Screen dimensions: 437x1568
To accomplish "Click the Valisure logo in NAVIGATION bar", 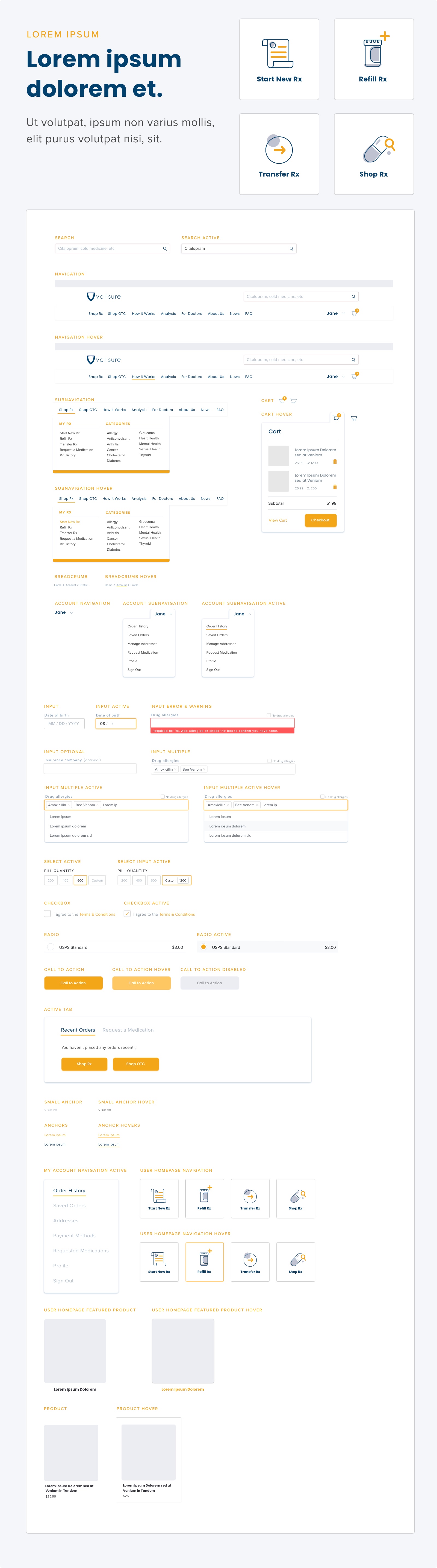I will click(x=104, y=296).
